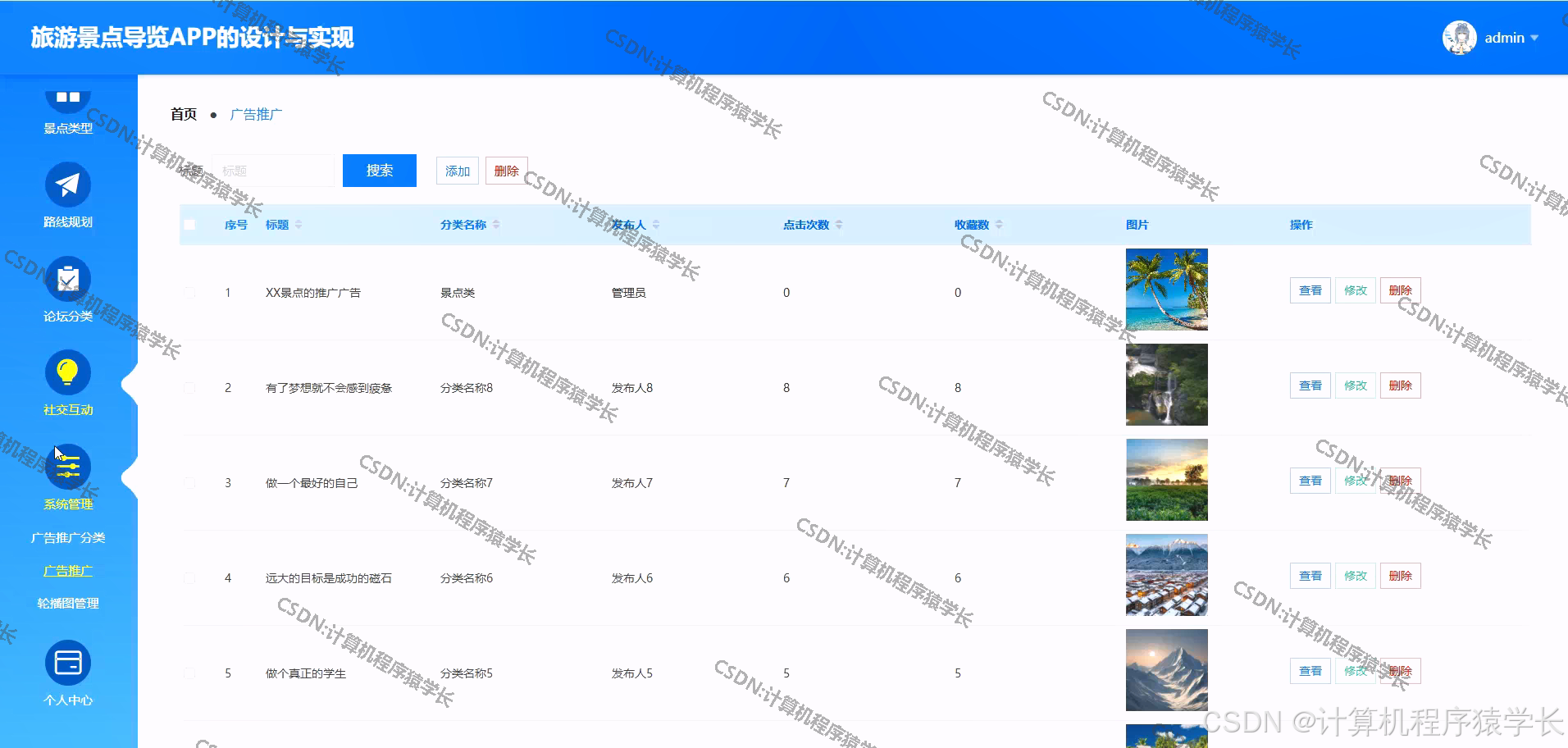Image resolution: width=1568 pixels, height=748 pixels.
Task: Click the blue 搜索 button
Action: click(x=380, y=171)
